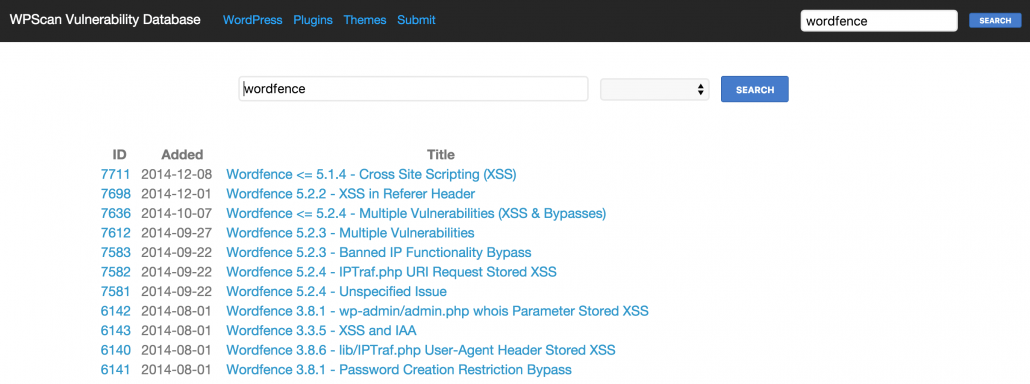Click the 2014-09-22 date in row 7583
Screen dimensions: 1030x384
tap(176, 253)
